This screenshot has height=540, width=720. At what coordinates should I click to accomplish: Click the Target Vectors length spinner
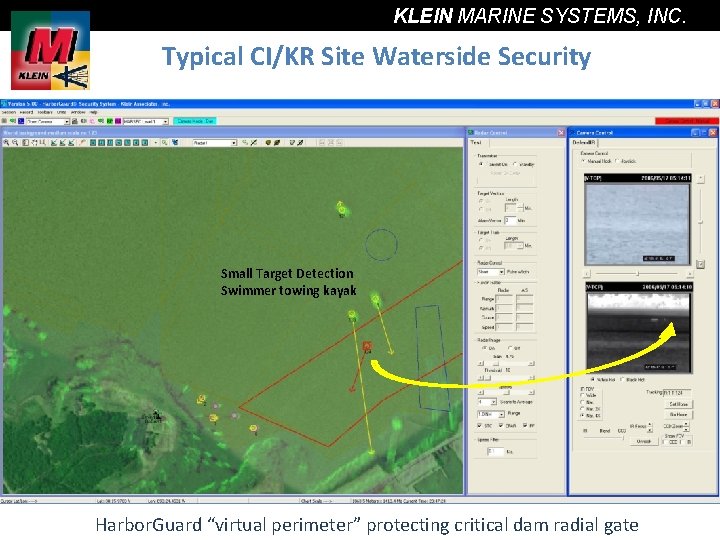520,208
